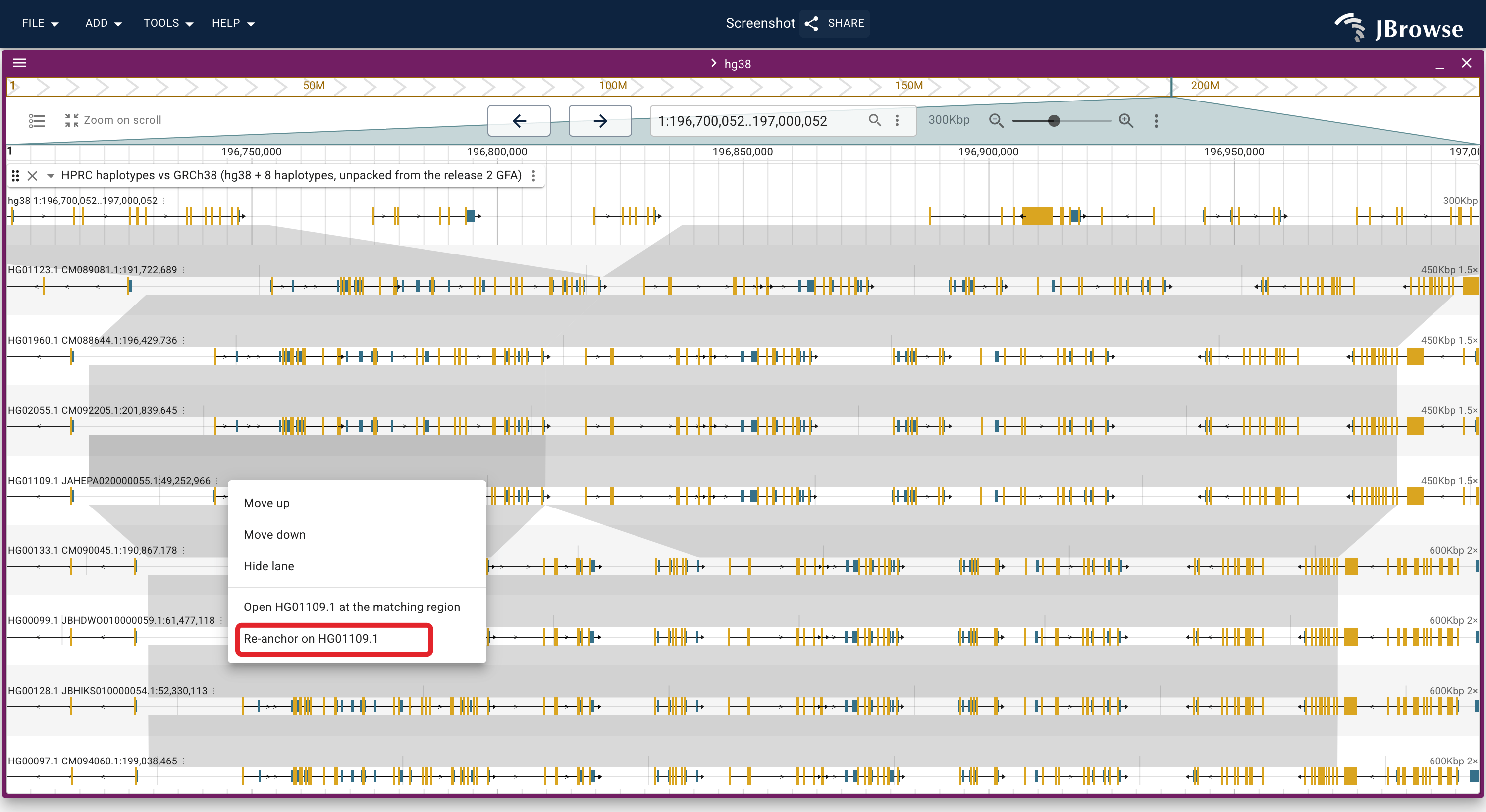Open options menu beside location box

click(x=897, y=120)
